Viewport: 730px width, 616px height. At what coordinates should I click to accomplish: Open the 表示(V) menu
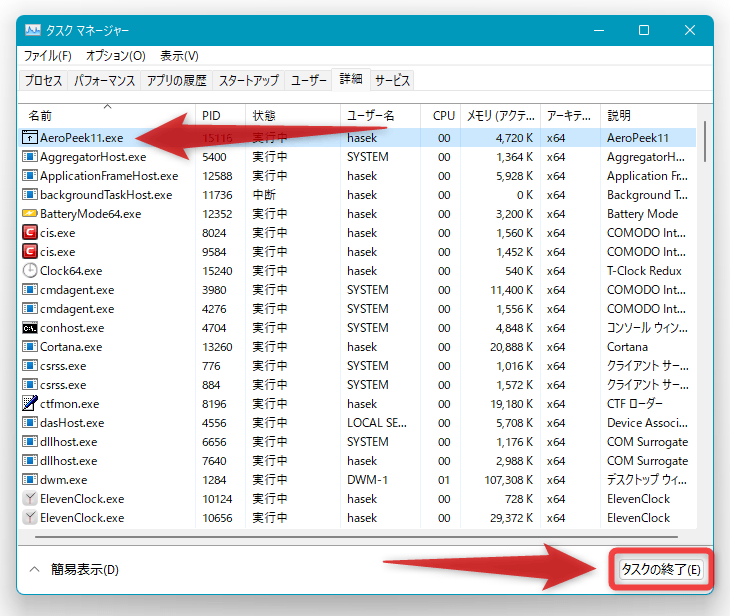179,56
